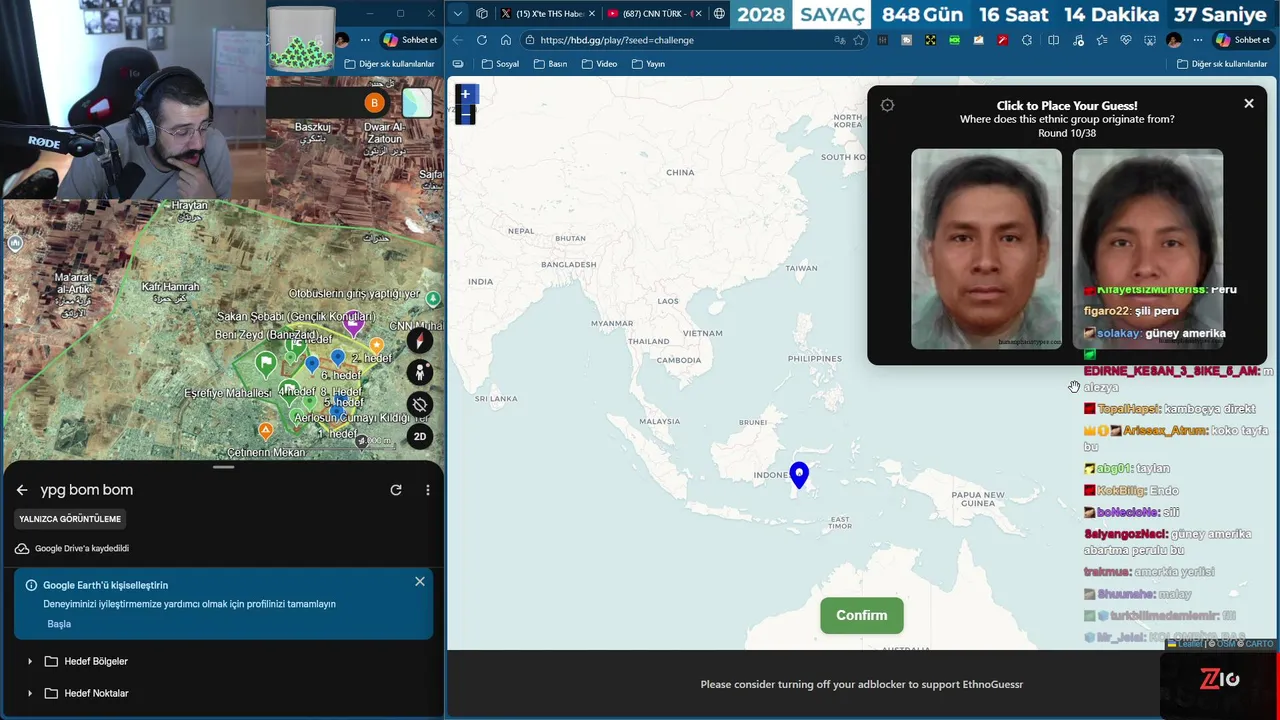Open the left browser three-dot menu
This screenshot has height=720, width=1280.
click(x=365, y=40)
